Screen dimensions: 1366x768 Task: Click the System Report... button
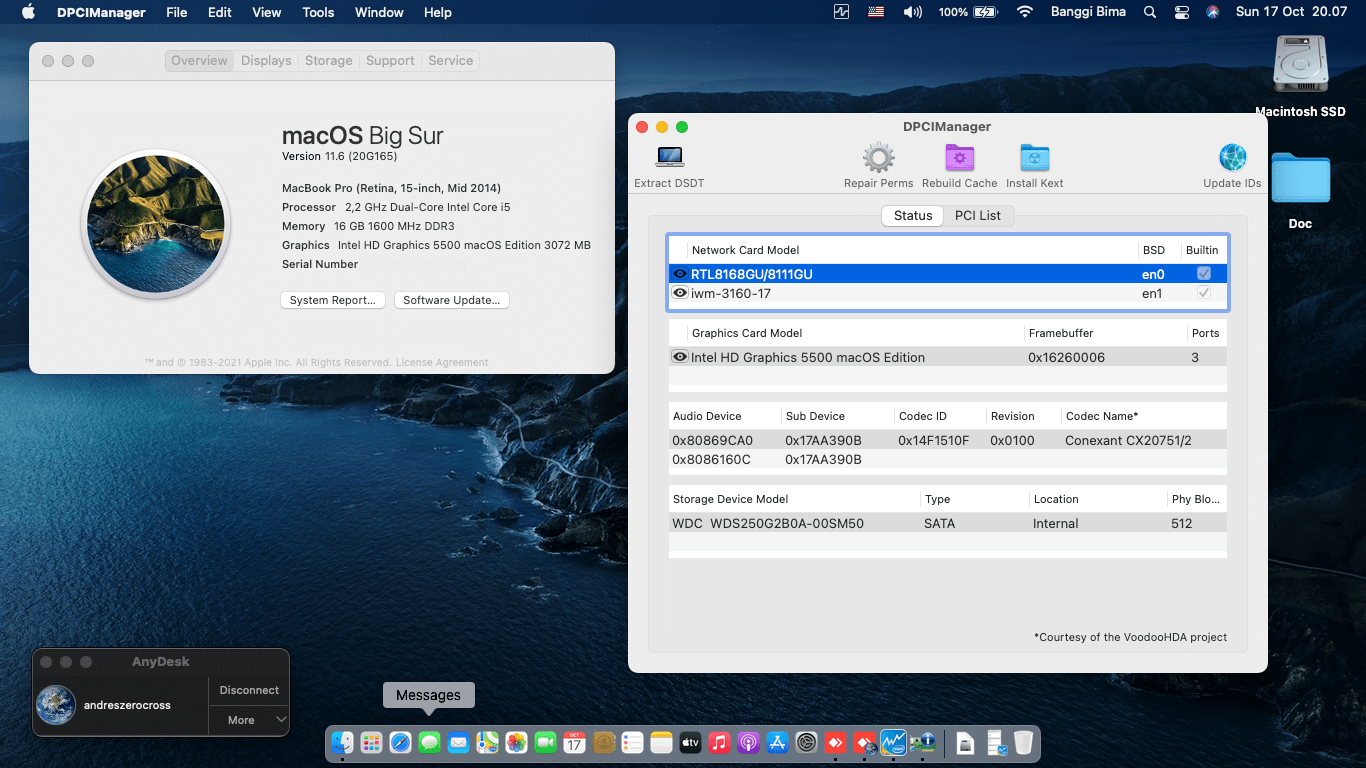333,300
